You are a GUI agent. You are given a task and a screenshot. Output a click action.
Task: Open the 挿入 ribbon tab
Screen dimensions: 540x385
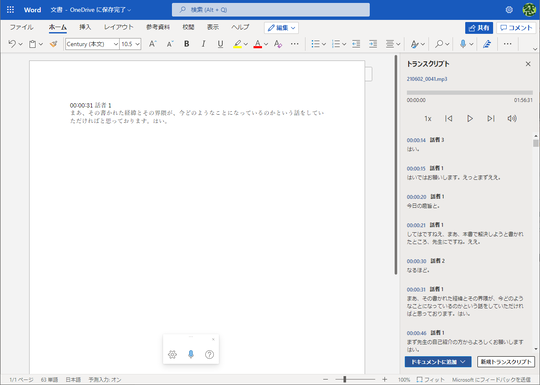(85, 27)
